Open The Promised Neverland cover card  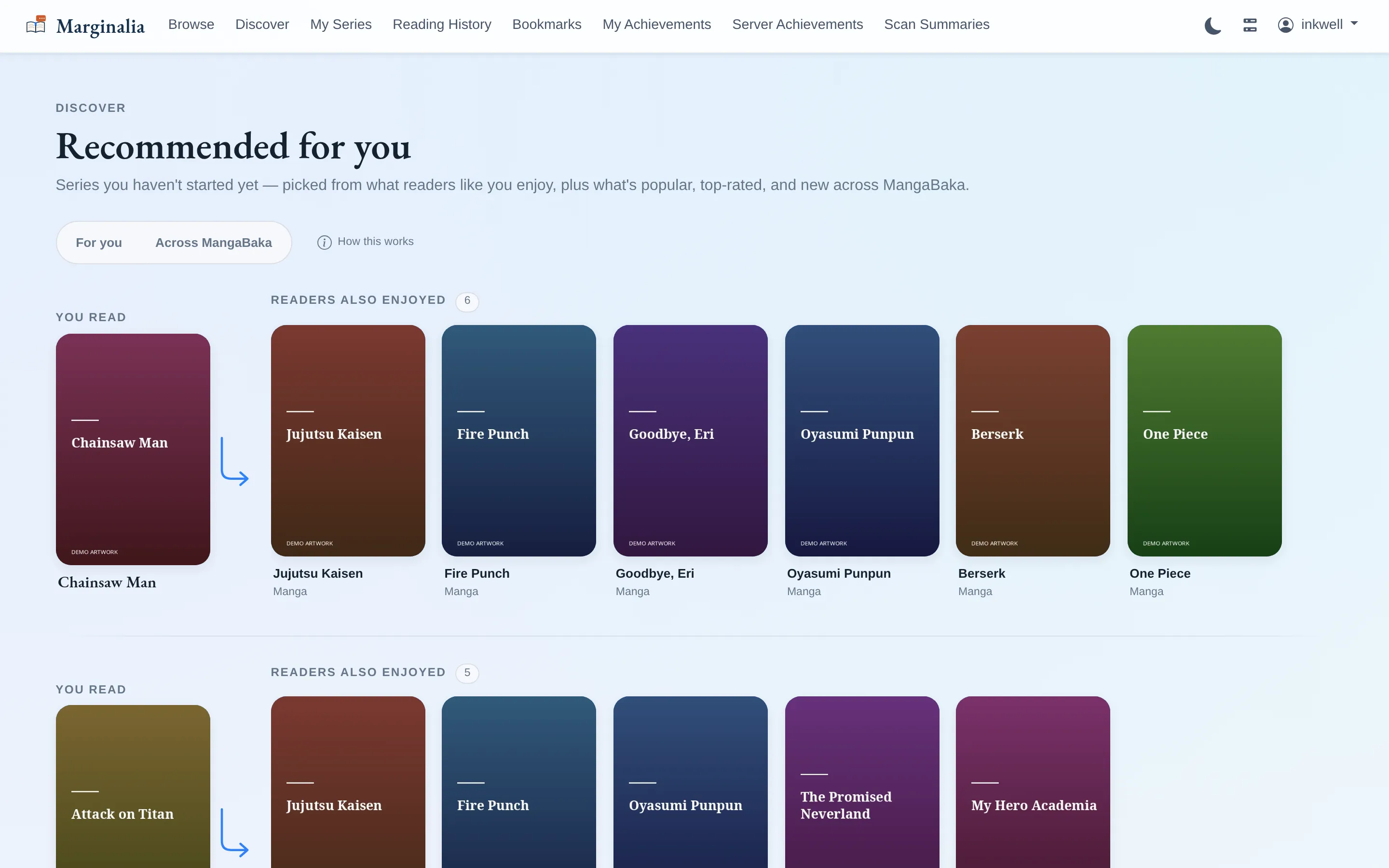(x=862, y=782)
